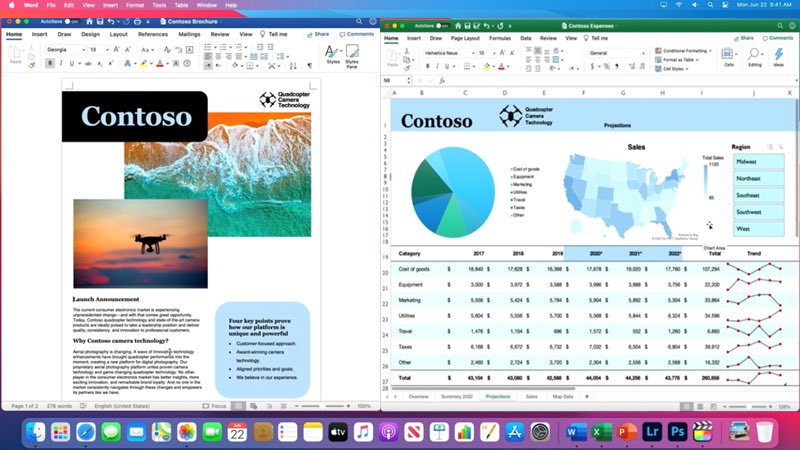800x450 pixels.
Task: Toggle Northeast region slicer
Action: coord(758,179)
